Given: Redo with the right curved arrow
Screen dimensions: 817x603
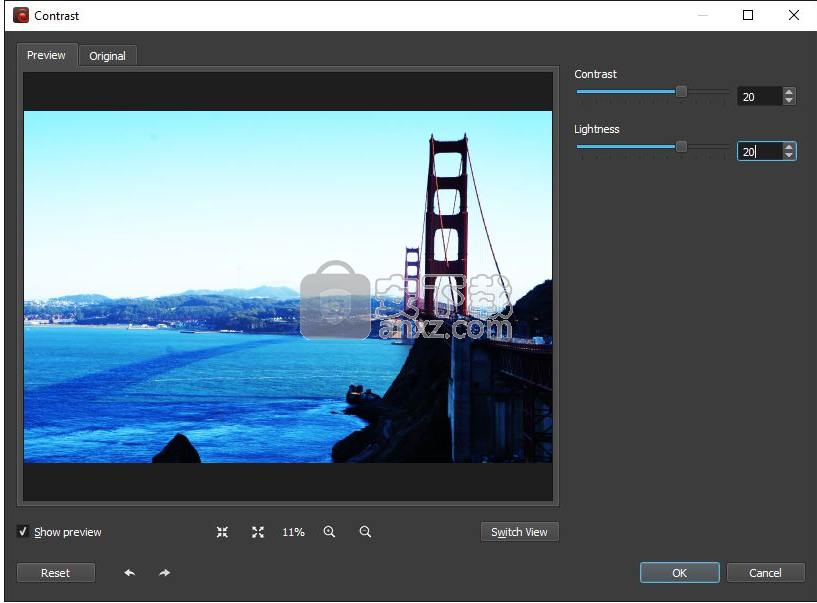Looking at the screenshot, I should click(164, 573).
